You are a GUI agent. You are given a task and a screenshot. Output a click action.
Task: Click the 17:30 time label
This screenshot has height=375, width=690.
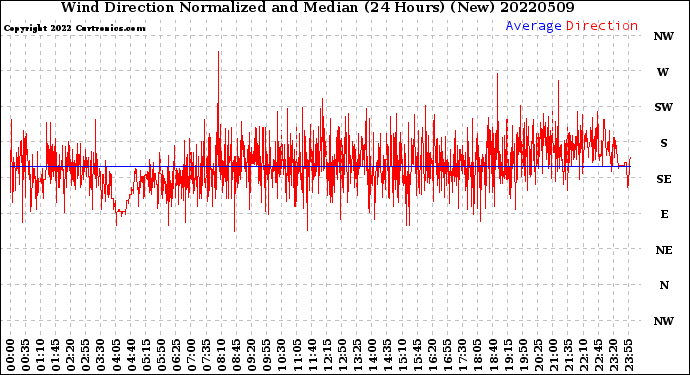tap(462, 355)
